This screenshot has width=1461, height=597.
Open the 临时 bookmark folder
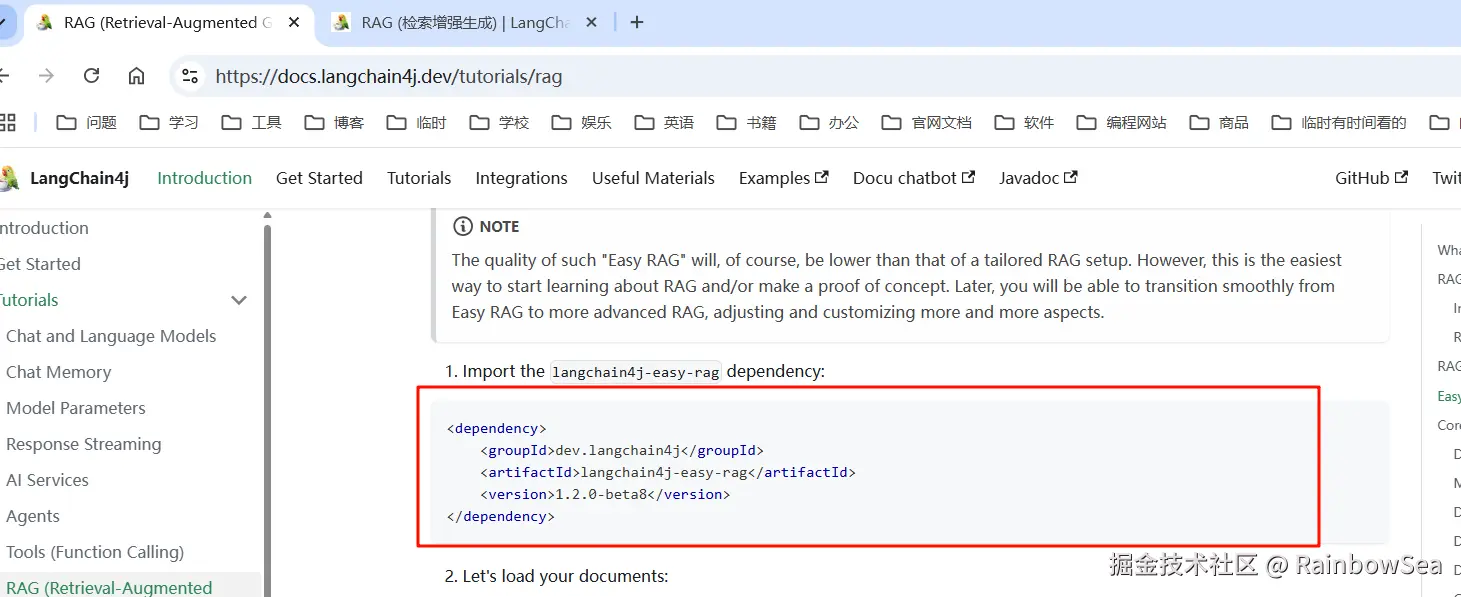coord(417,122)
